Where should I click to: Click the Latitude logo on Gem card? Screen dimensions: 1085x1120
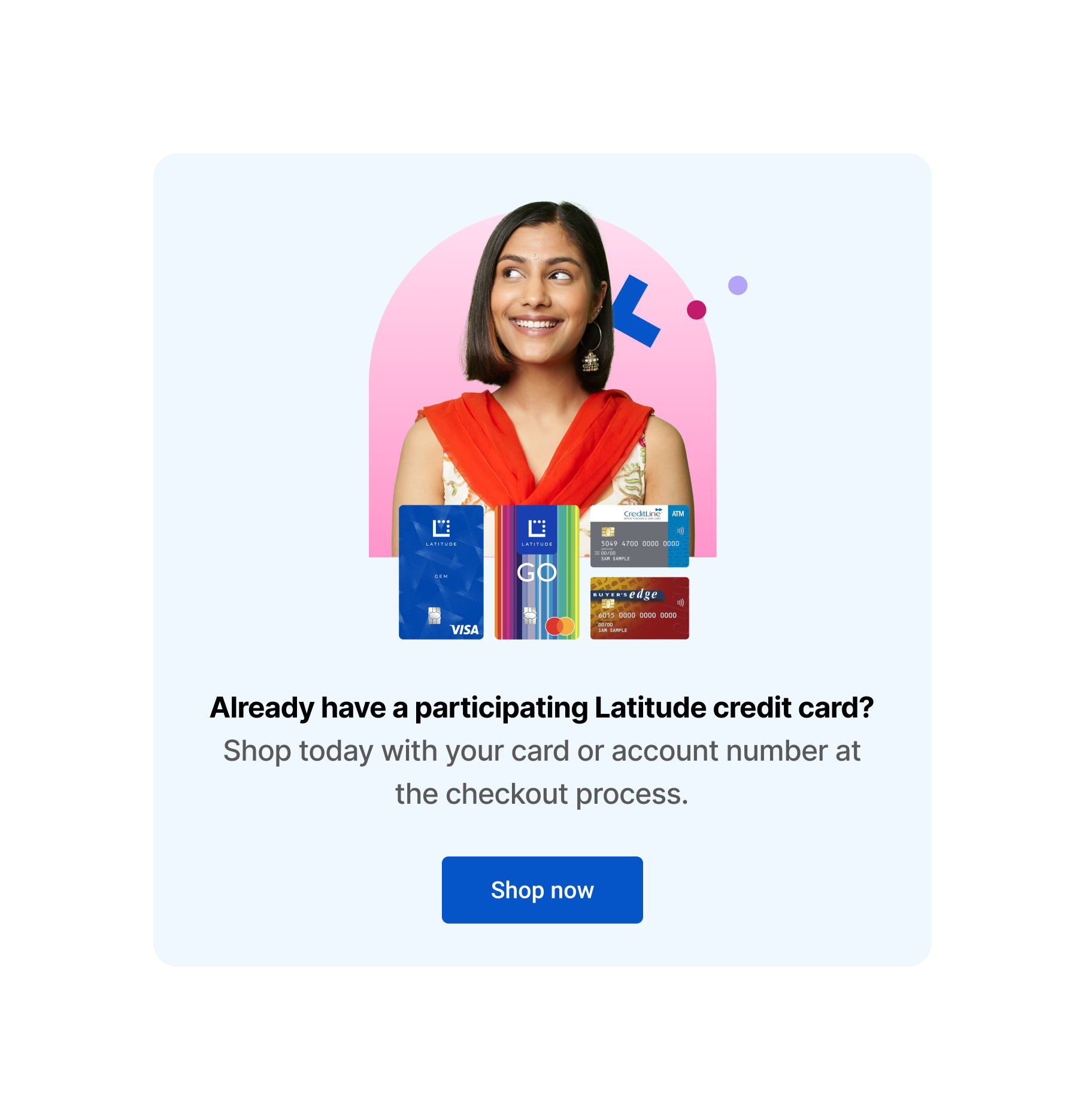pyautogui.click(x=441, y=532)
